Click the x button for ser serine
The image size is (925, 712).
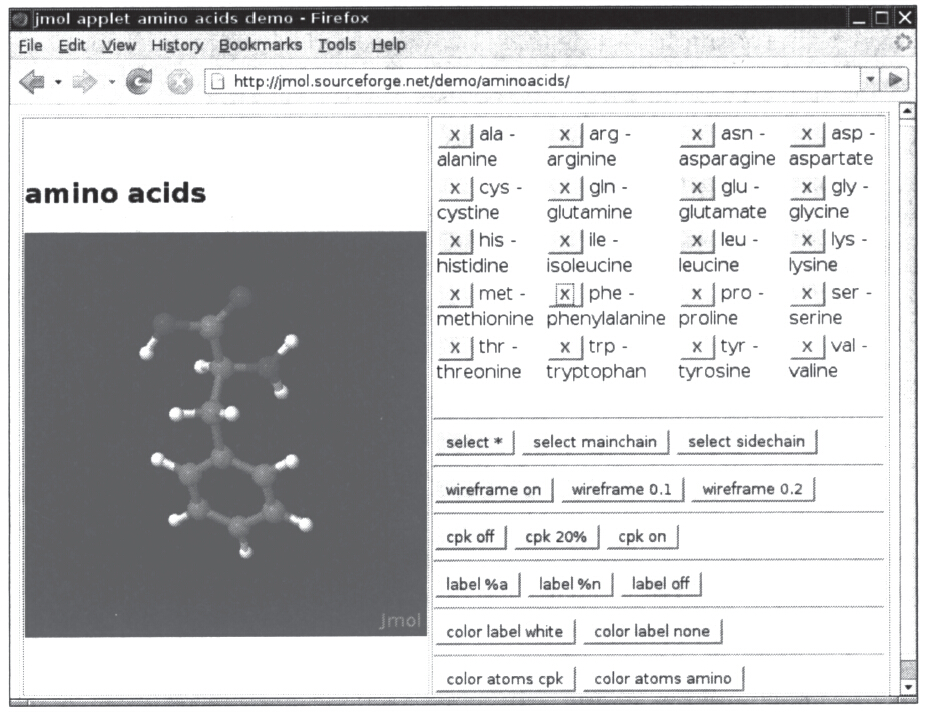tap(807, 293)
